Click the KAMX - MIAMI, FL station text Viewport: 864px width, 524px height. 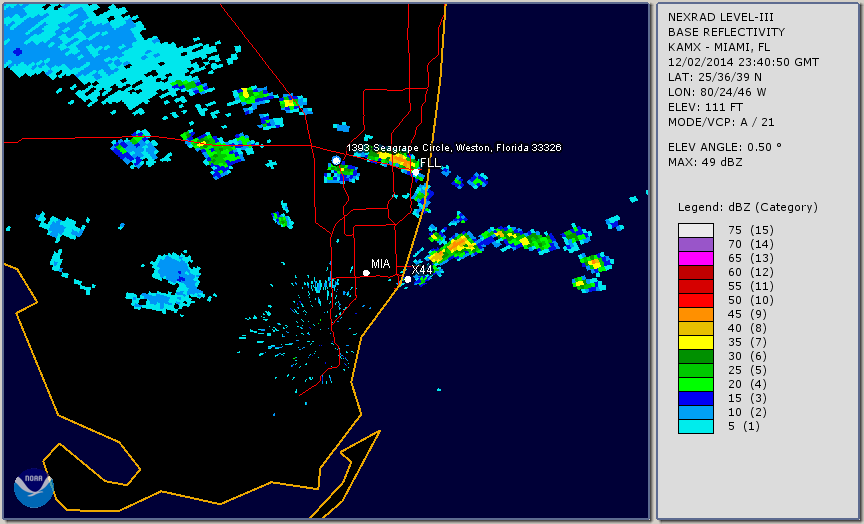coord(719,47)
